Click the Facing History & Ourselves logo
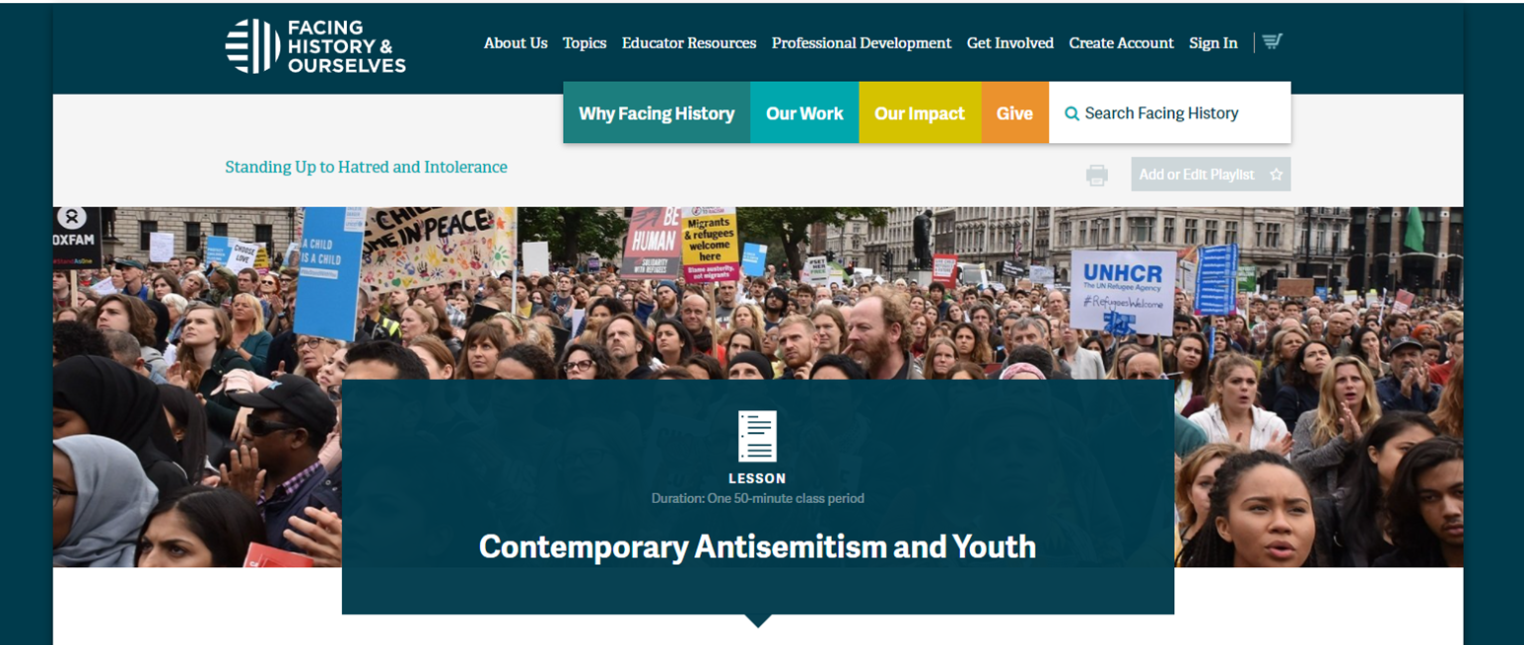1524x645 pixels. 316,46
